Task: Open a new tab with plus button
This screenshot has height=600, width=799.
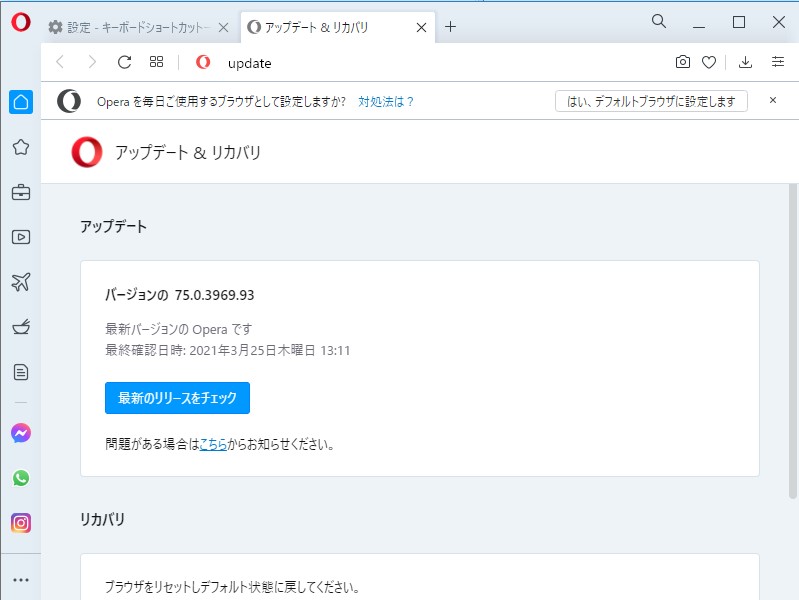Action: (450, 27)
